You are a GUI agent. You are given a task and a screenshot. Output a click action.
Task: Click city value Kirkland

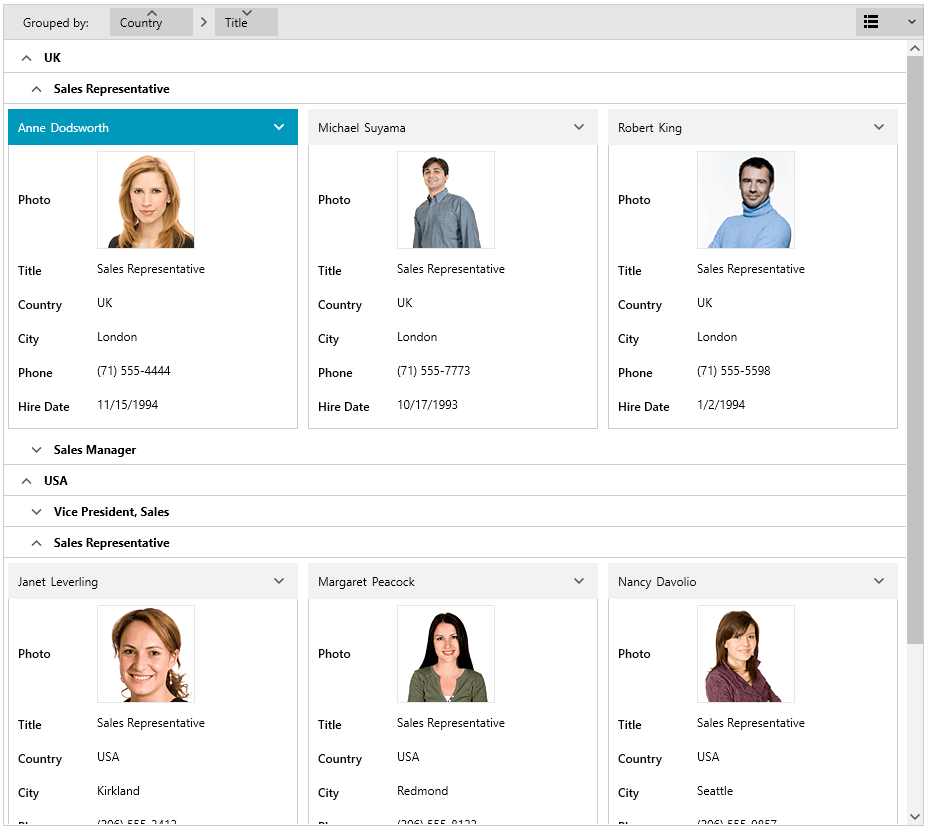pos(118,791)
